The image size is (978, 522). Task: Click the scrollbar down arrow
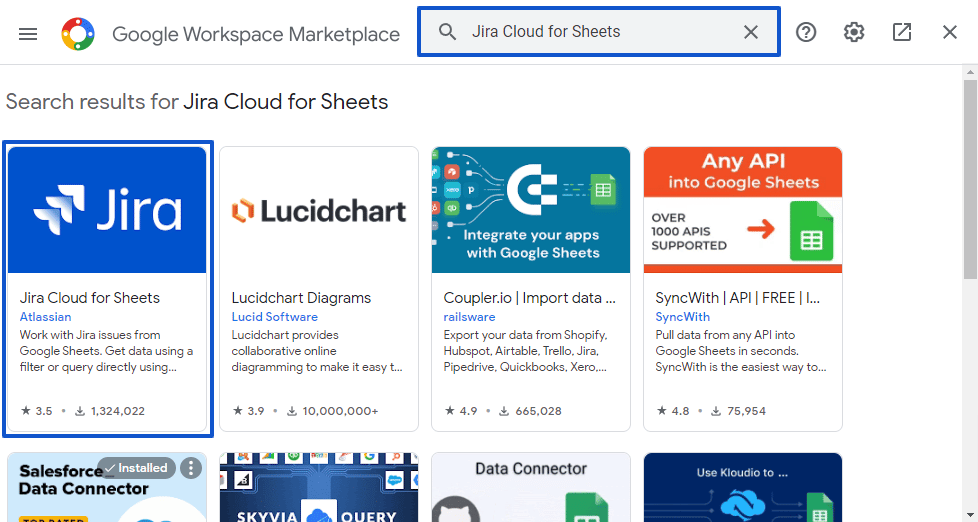coord(971,515)
